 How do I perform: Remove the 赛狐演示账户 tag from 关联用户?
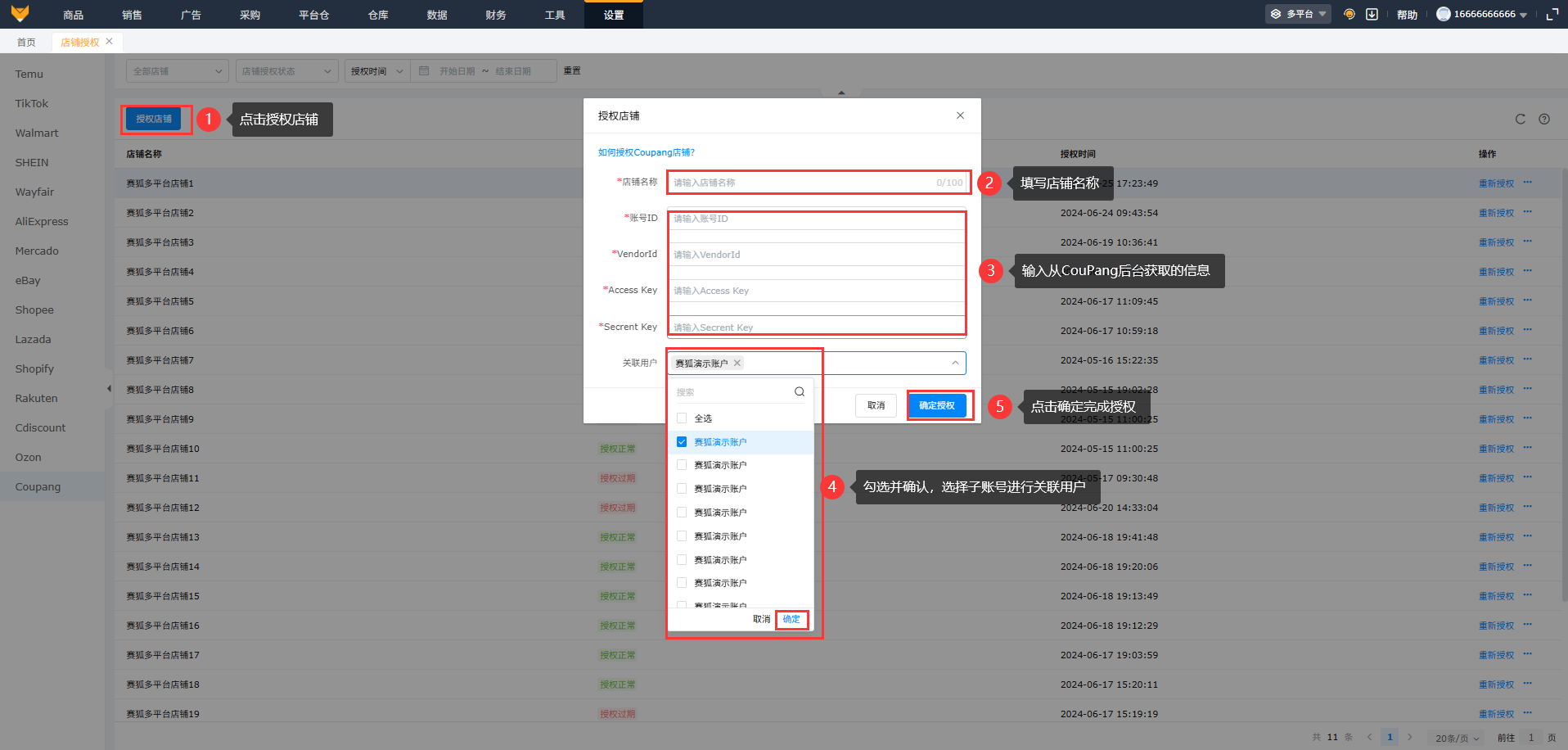coord(737,363)
